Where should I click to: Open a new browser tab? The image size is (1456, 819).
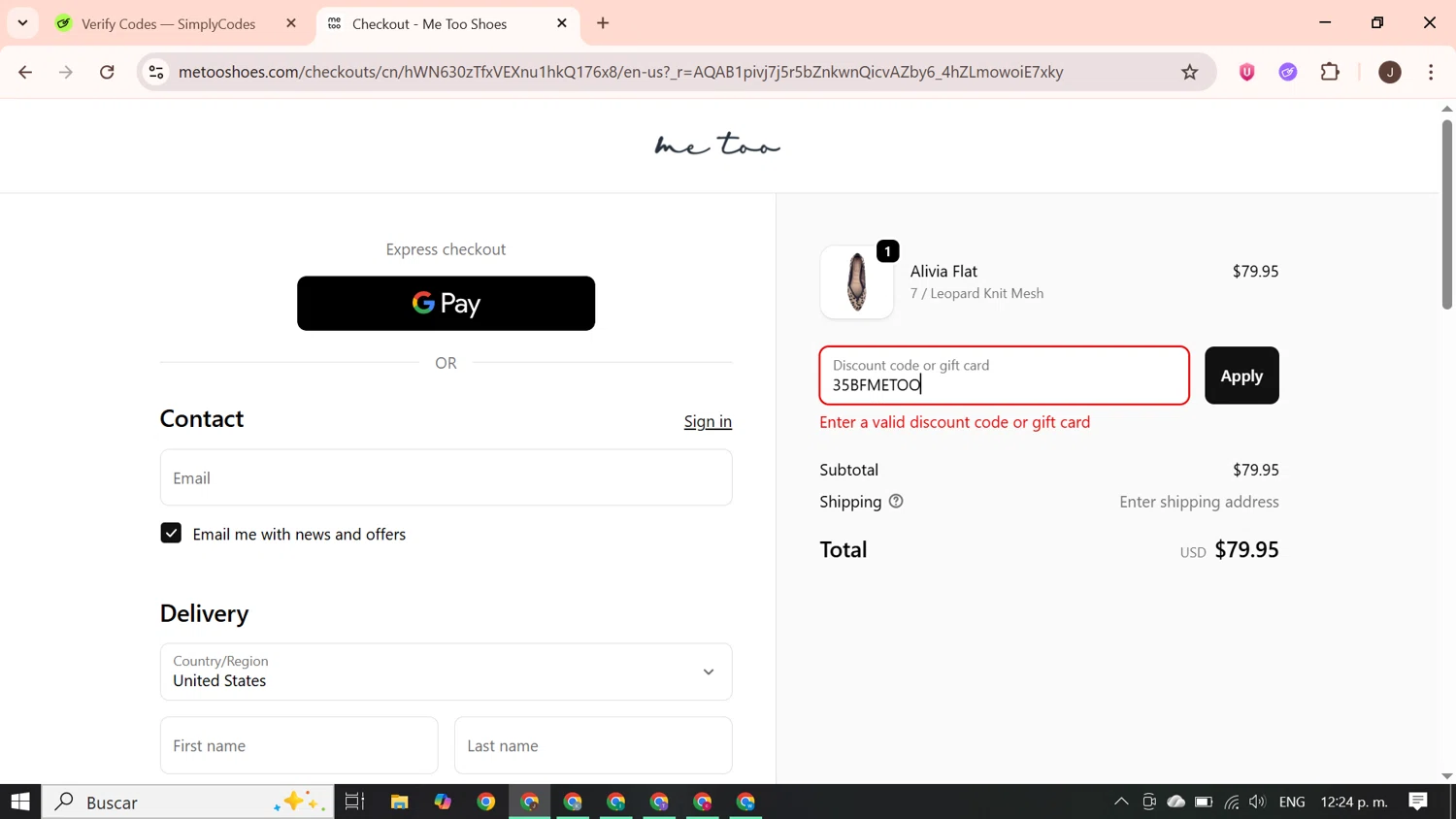[603, 23]
